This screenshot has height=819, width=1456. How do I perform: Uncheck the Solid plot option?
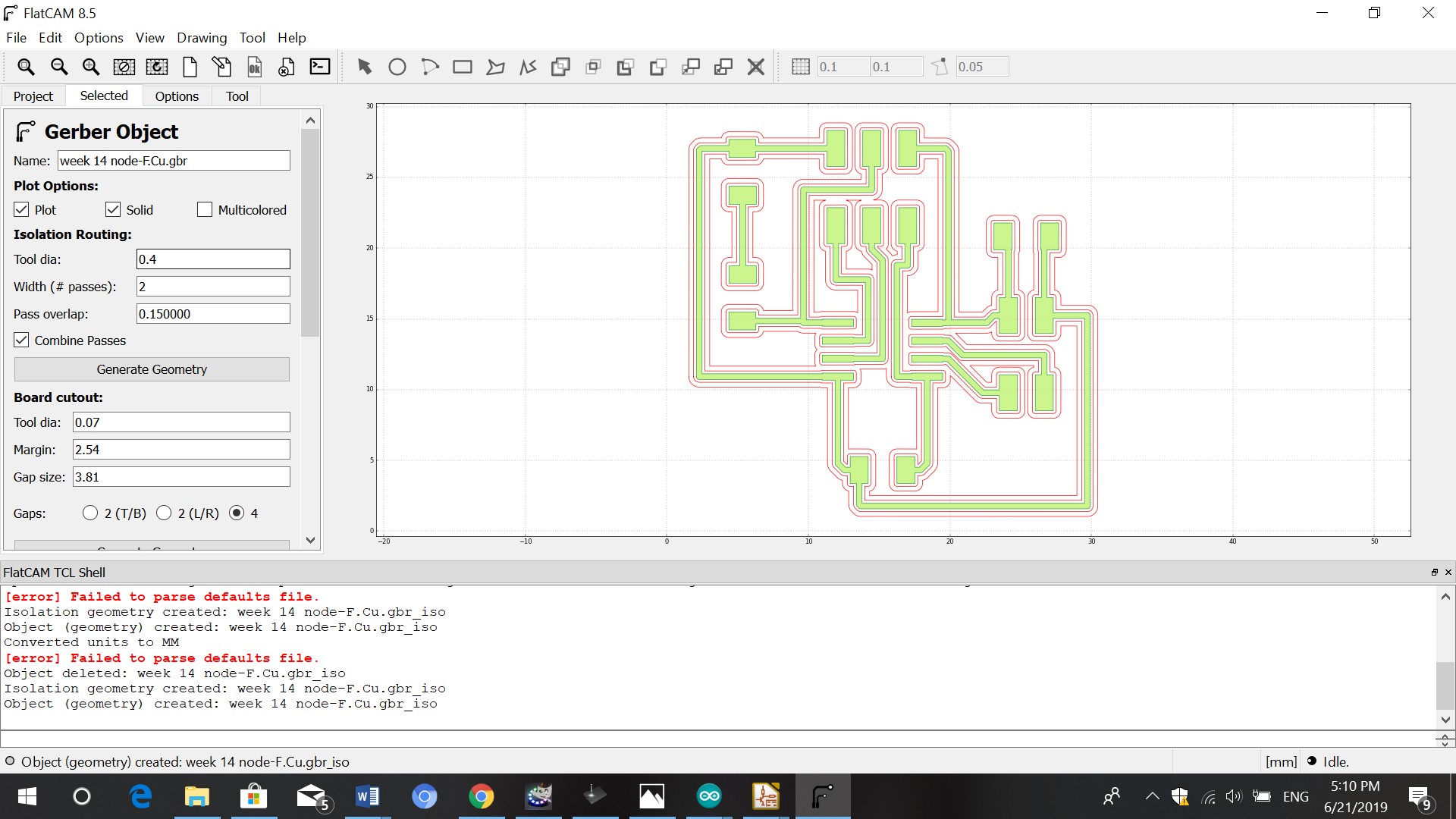(113, 210)
